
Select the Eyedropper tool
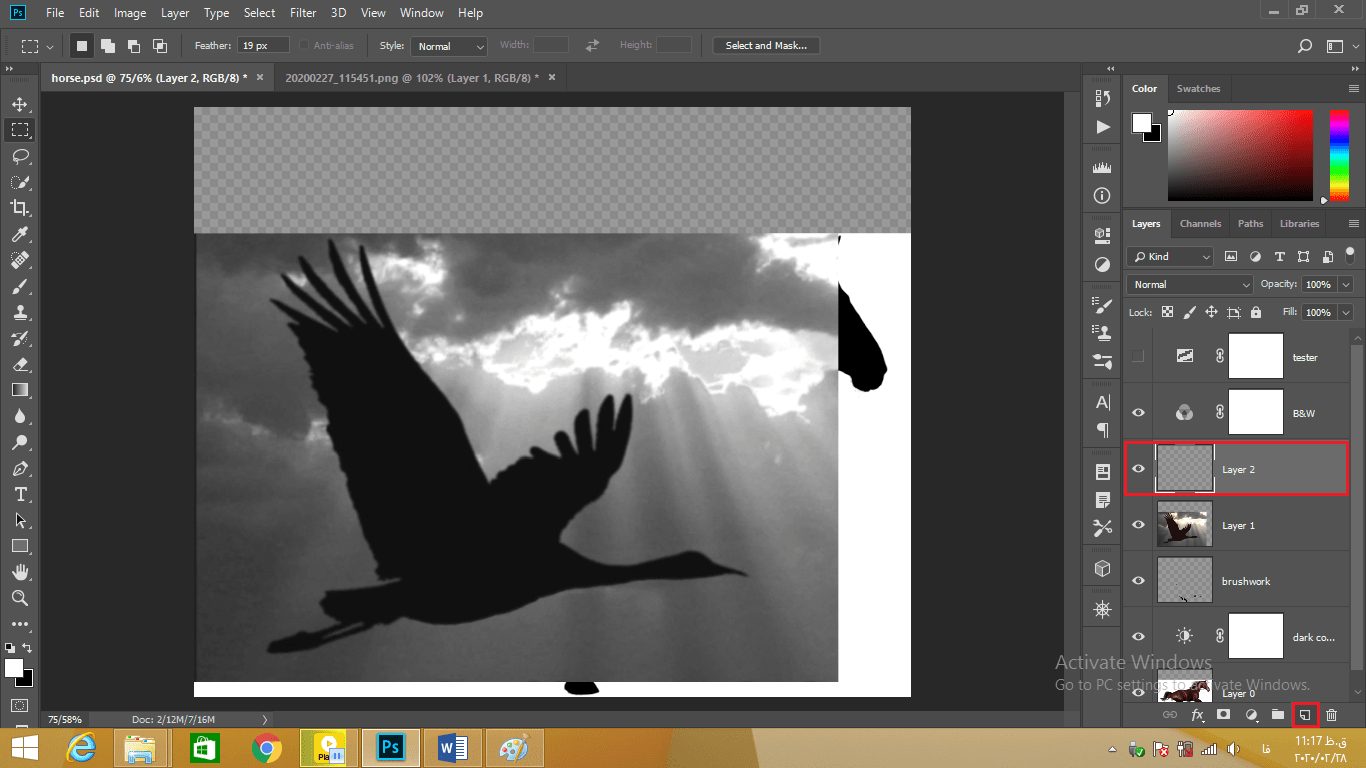tap(20, 234)
